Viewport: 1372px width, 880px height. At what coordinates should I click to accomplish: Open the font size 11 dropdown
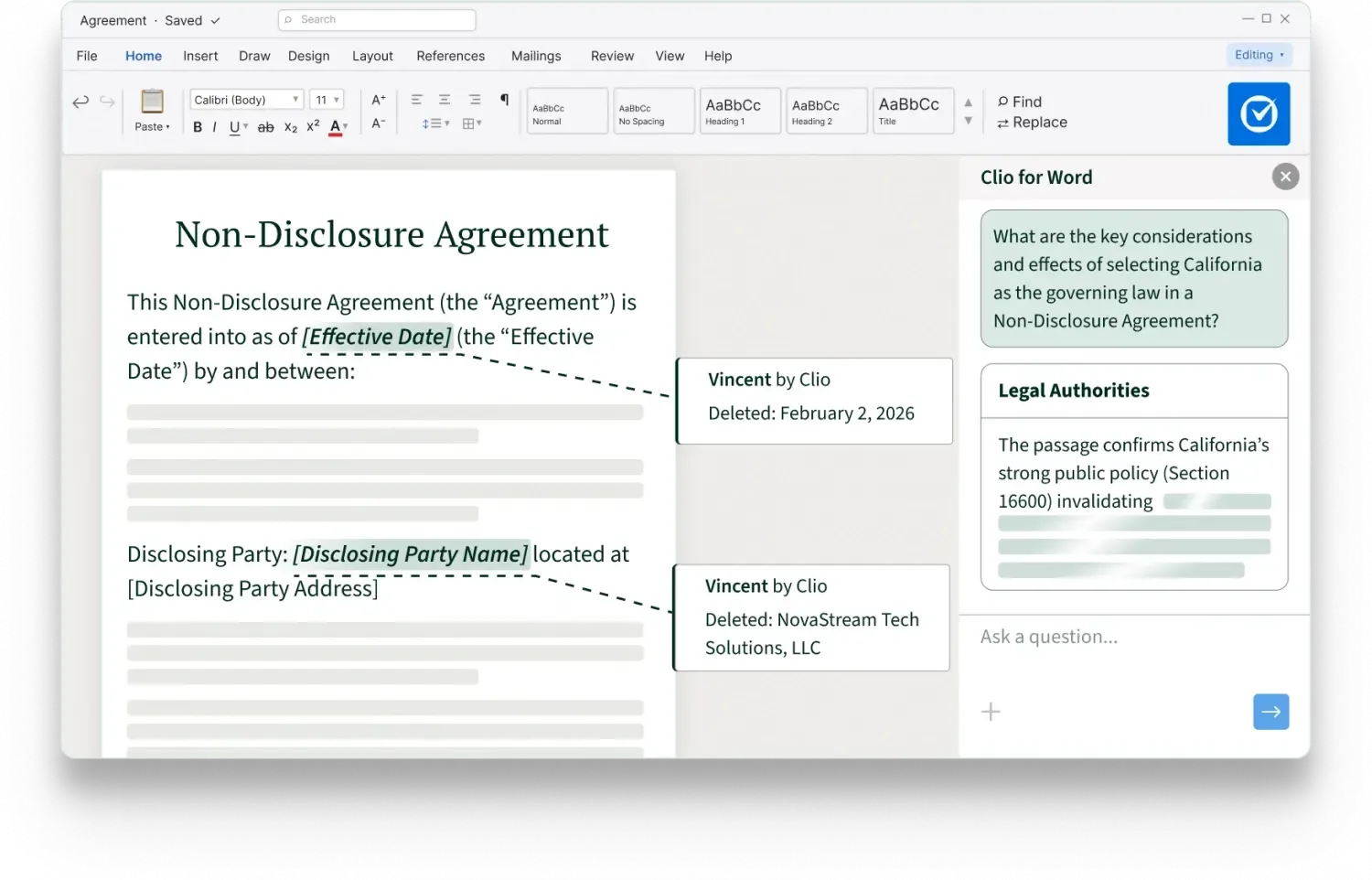[327, 100]
